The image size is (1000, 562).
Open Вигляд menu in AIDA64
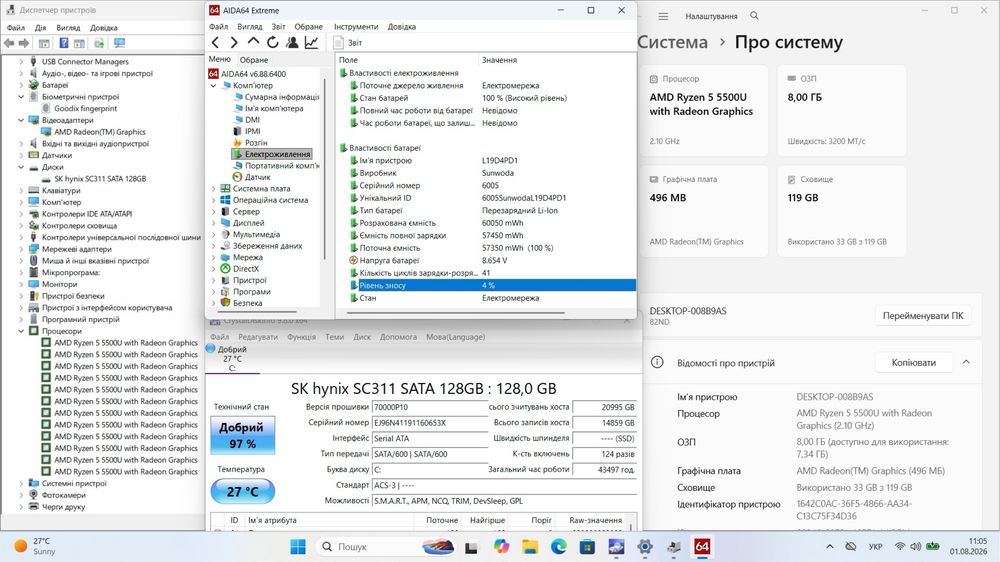(249, 27)
